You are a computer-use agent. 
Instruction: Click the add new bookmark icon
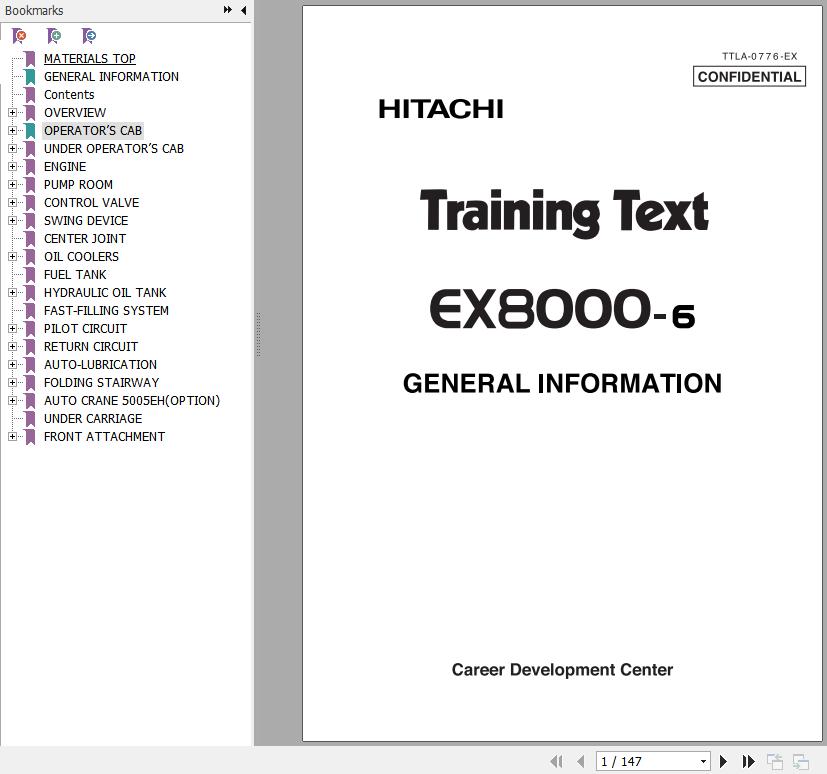pyautogui.click(x=54, y=36)
